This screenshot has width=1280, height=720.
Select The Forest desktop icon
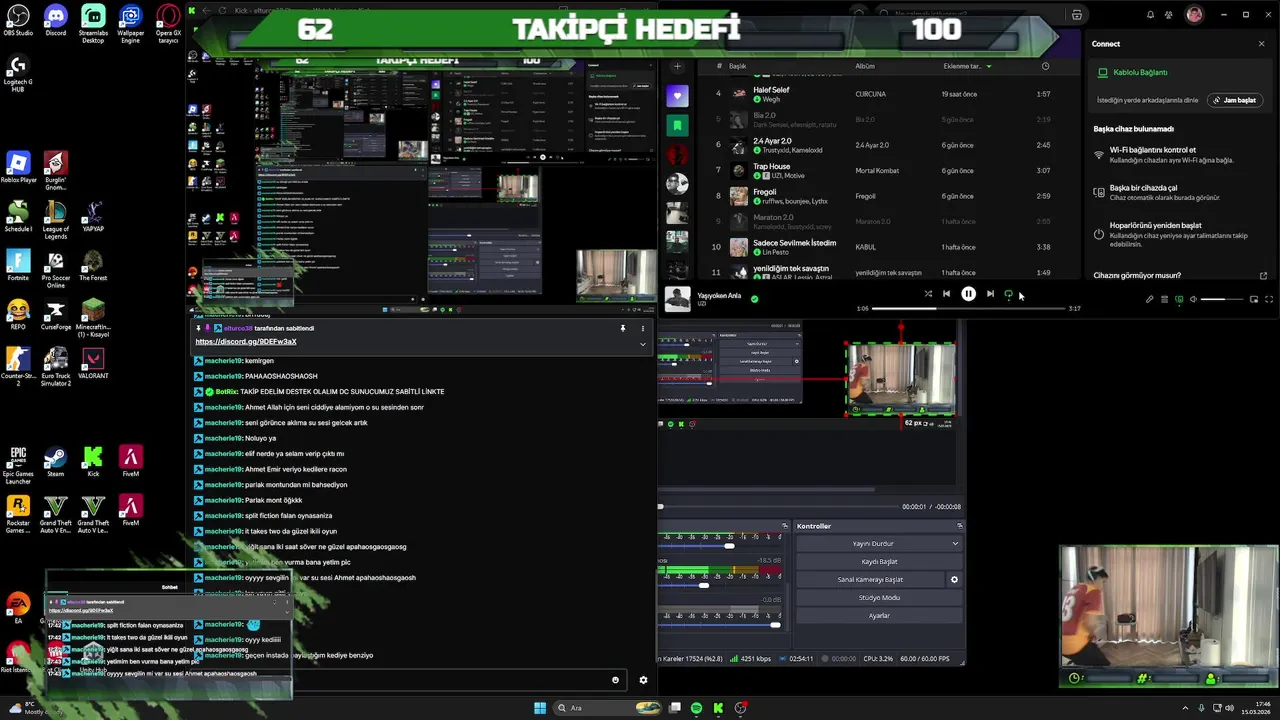click(x=93, y=265)
